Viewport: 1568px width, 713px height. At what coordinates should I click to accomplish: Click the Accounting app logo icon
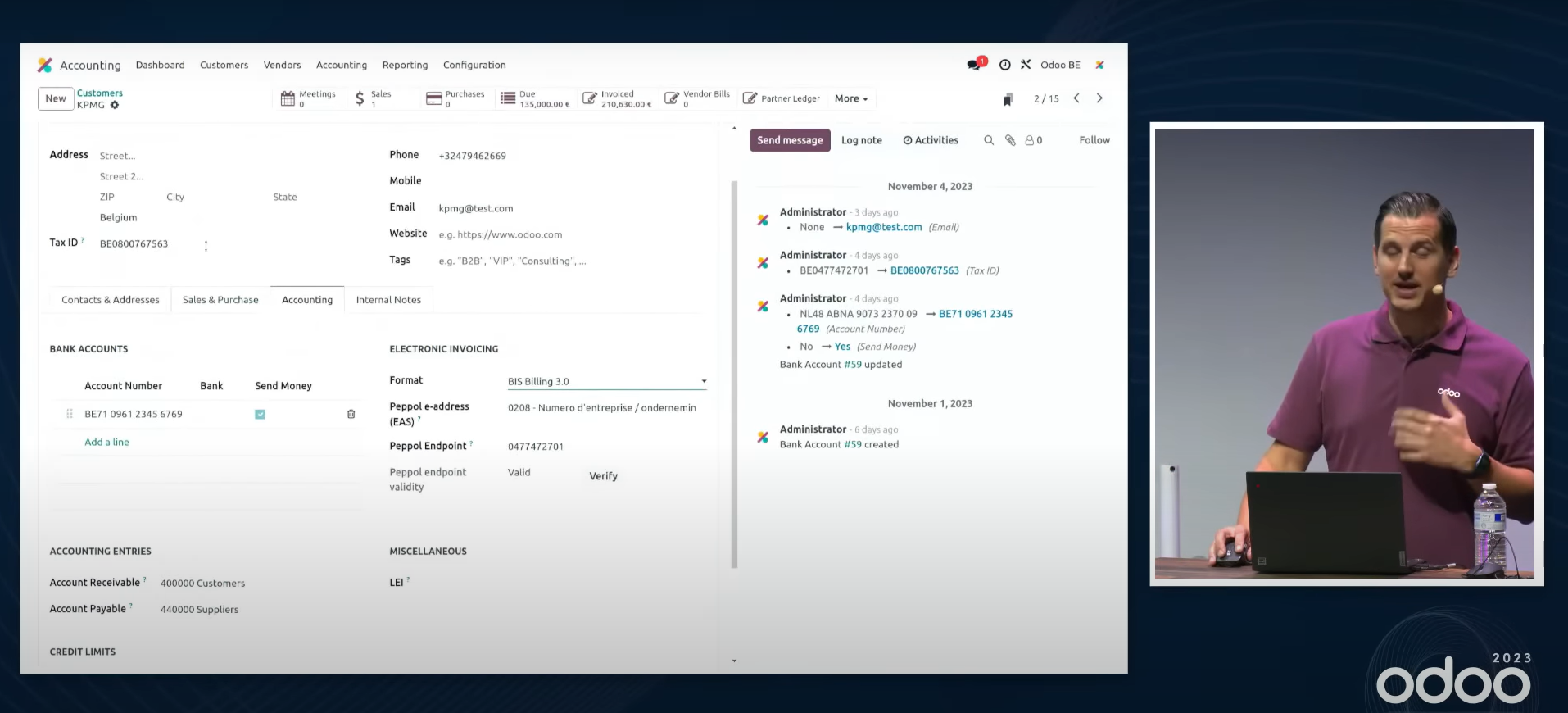45,65
